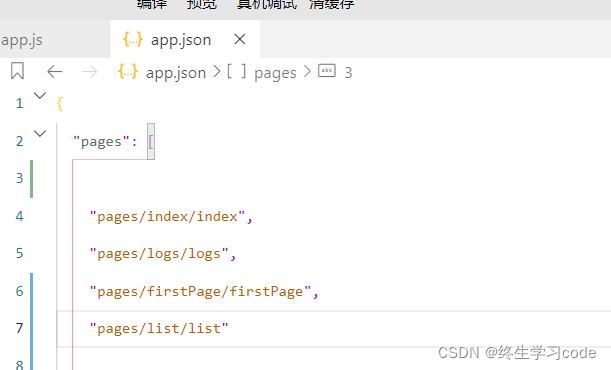The height and width of the screenshot is (370, 611).
Task: Click the array bracket icon before pages breadcrumb
Action: click(236, 72)
